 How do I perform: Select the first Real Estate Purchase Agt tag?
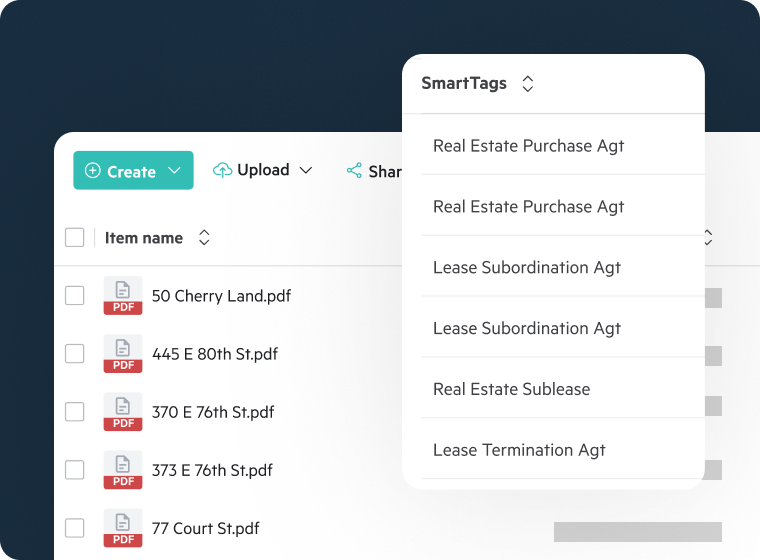click(528, 146)
